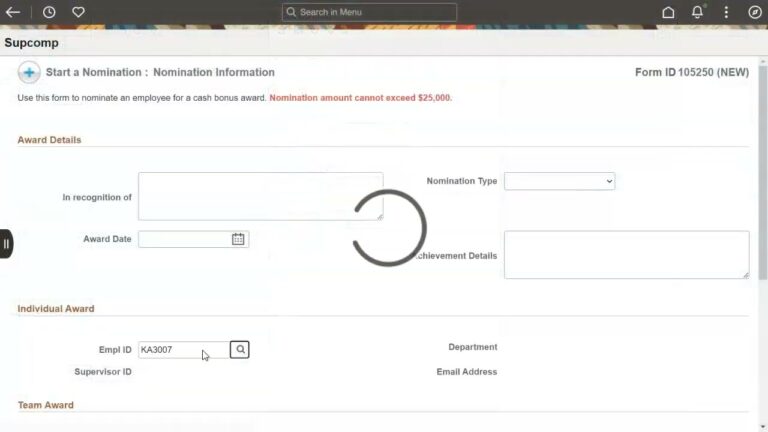Click the In recognition of text area
This screenshot has height=432, width=768.
tap(261, 196)
